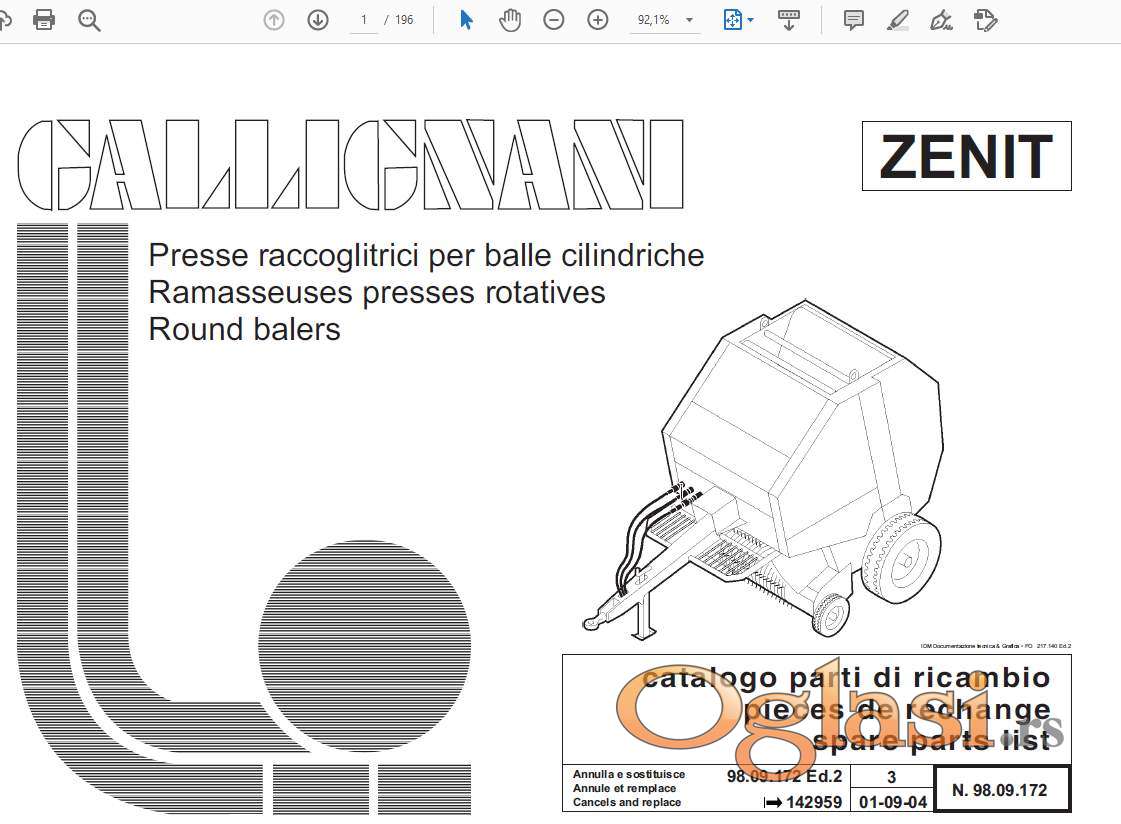Open the zoom level dropdown arrow
1121x824 pixels.
click(x=689, y=20)
